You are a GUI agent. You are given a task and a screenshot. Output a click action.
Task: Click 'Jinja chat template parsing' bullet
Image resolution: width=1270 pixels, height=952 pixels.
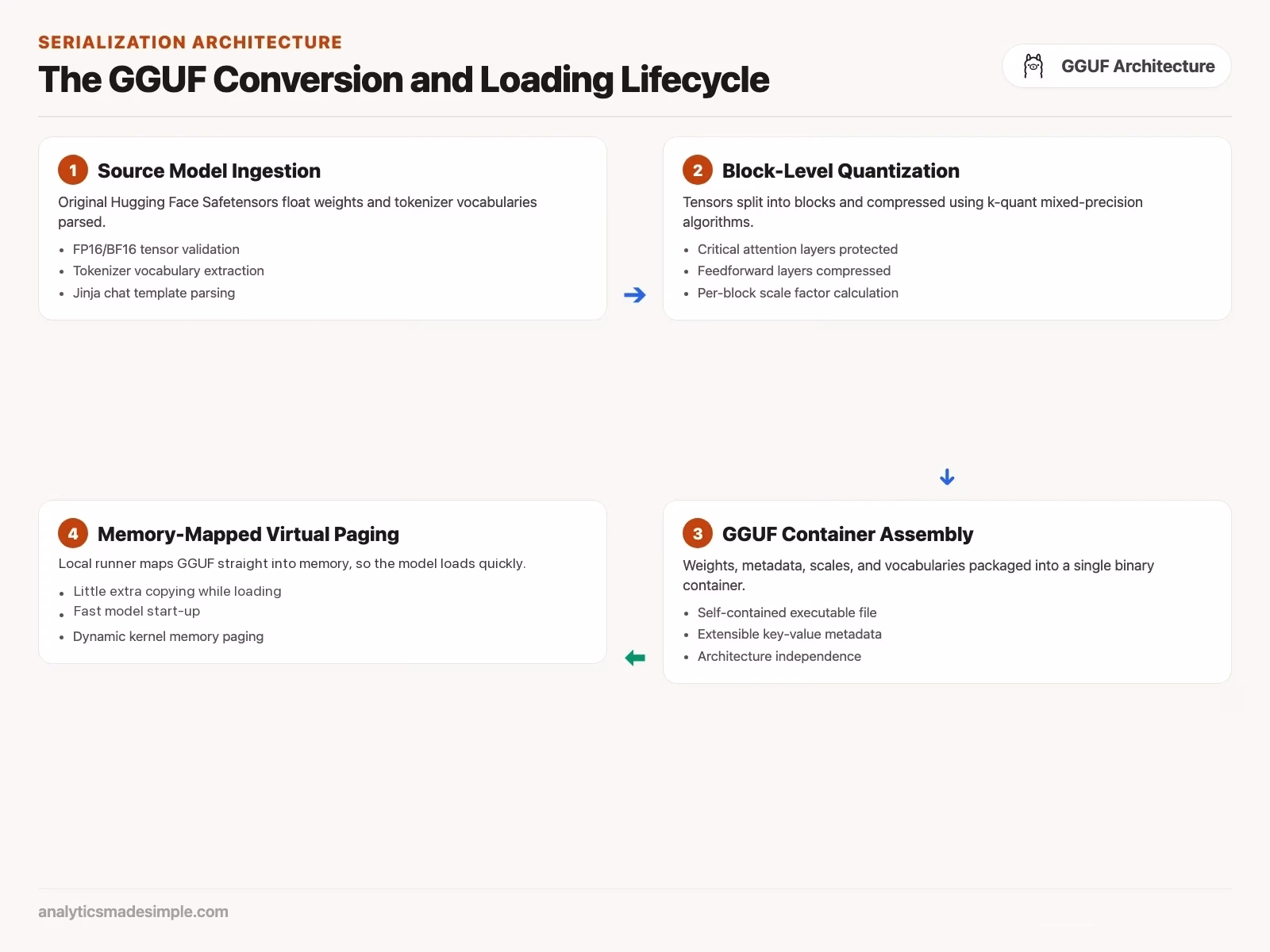(x=154, y=293)
